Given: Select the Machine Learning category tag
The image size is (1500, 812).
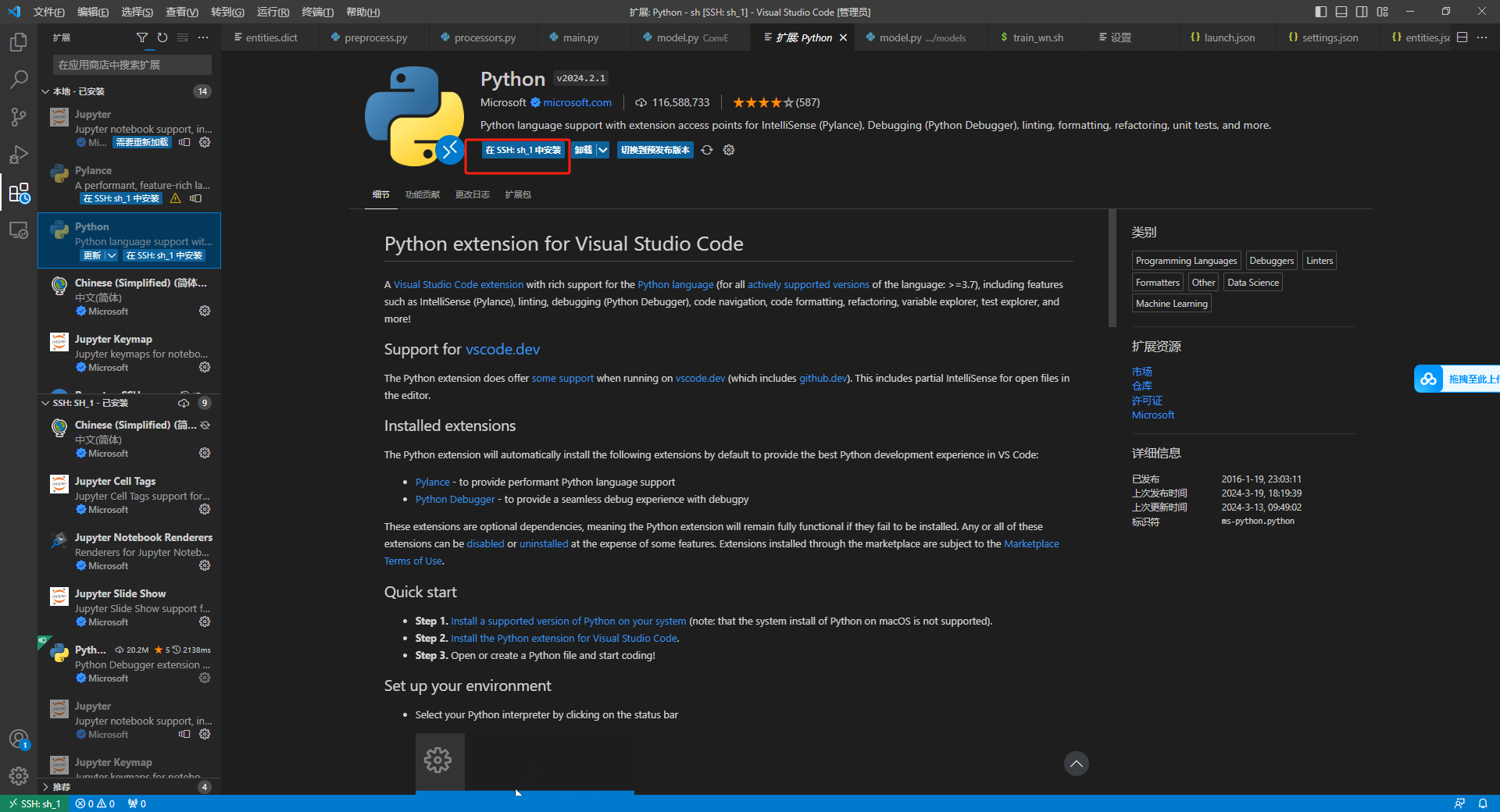Looking at the screenshot, I should 1172,304.
